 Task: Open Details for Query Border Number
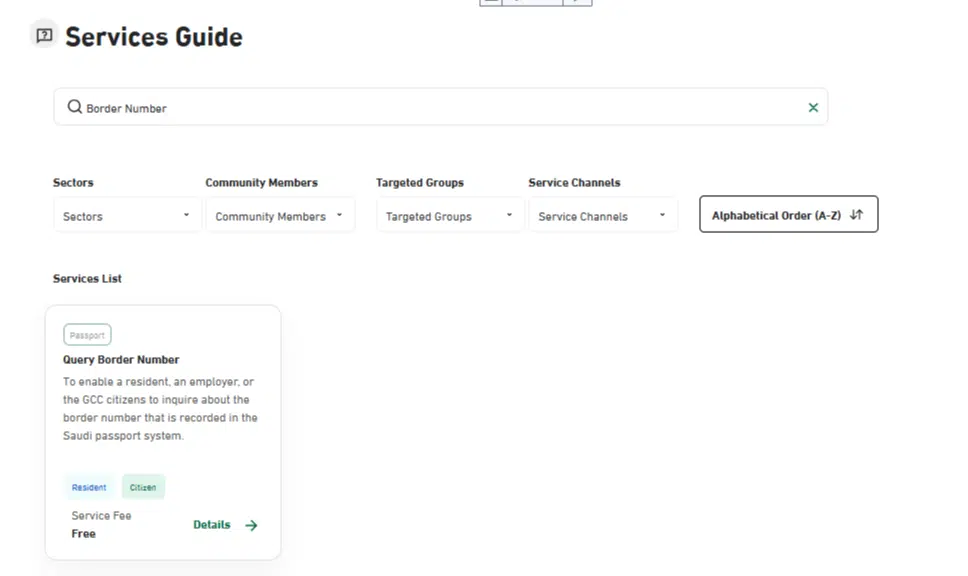pos(213,524)
